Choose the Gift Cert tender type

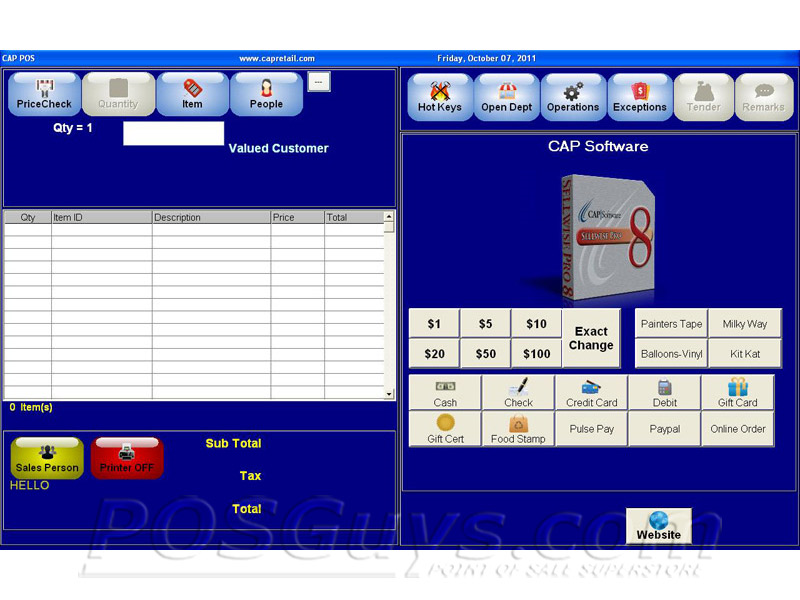445,429
